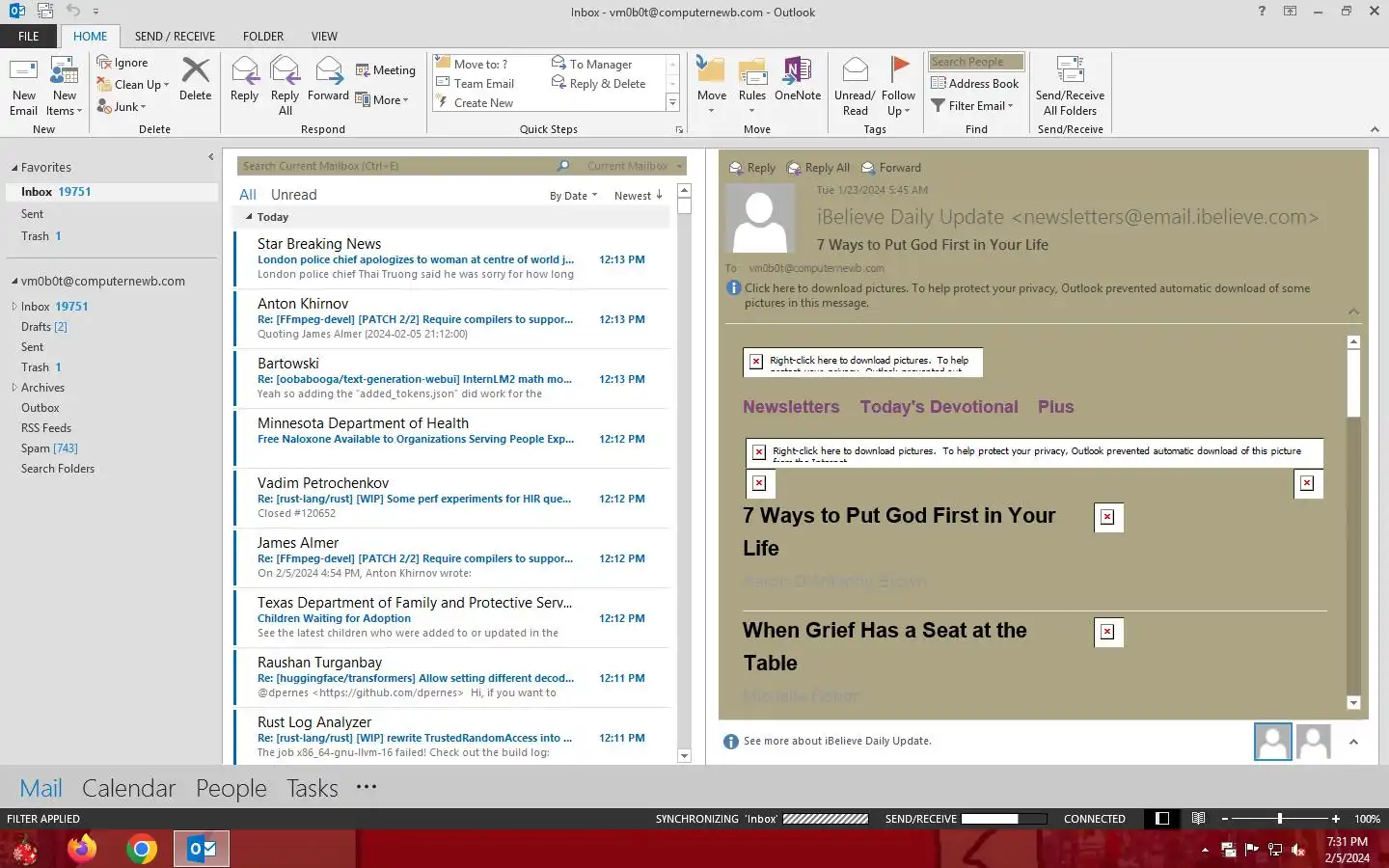Open the By Date sort dropdown

(574, 196)
